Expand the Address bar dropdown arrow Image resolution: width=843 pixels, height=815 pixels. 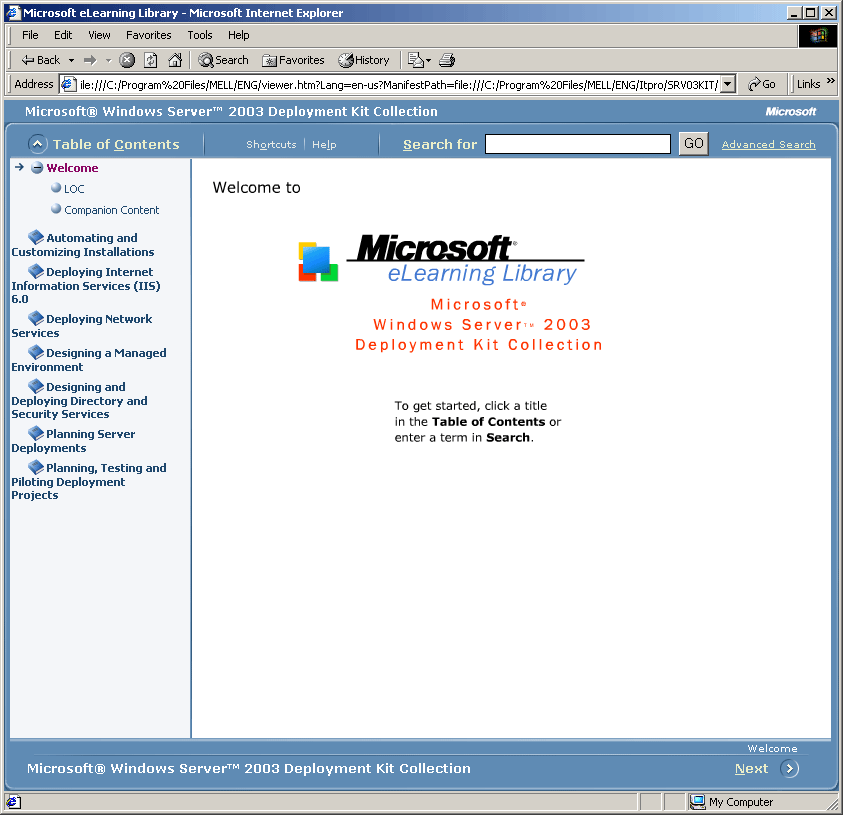coord(727,84)
